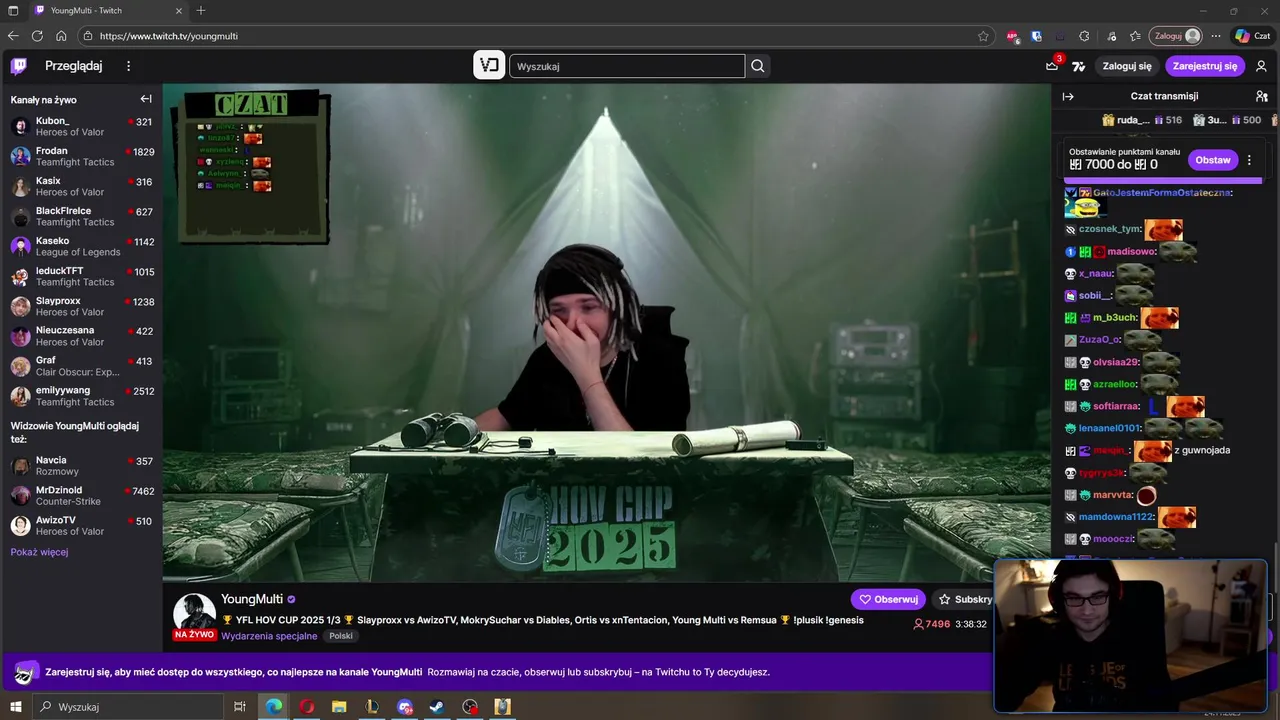The image size is (1280, 720).
Task: Click Pokaż więcej to show more channels
Action: 39,552
